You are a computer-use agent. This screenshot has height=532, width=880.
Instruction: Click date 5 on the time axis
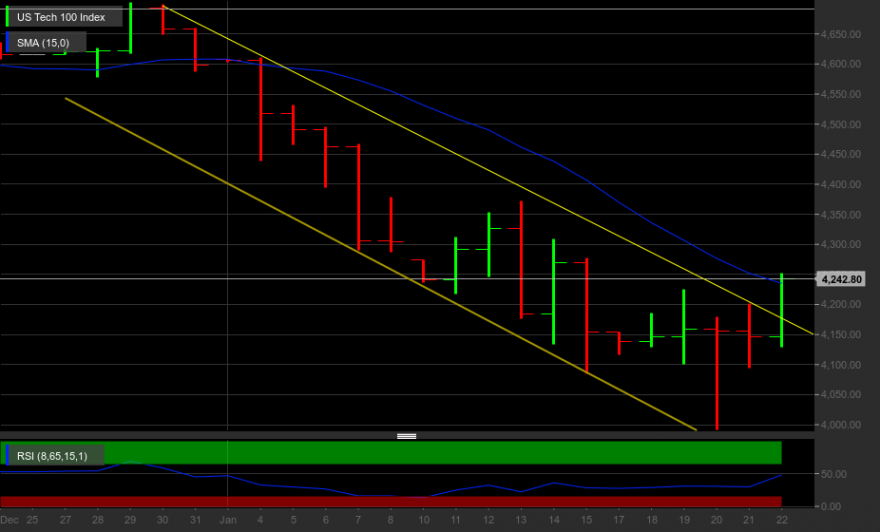[x=293, y=520]
